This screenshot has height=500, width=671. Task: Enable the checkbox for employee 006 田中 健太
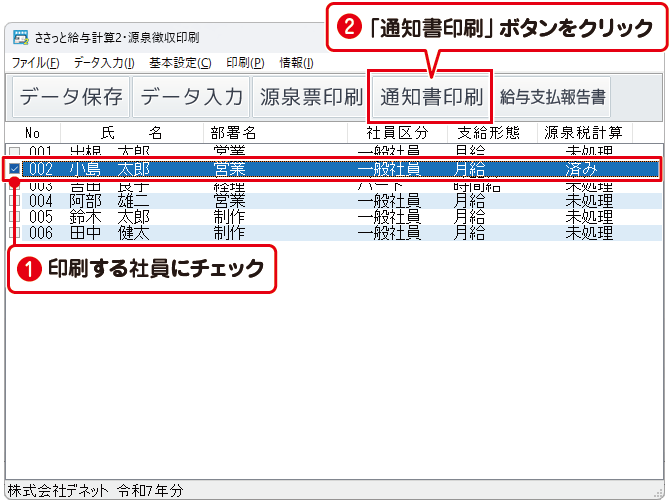pyautogui.click(x=13, y=233)
